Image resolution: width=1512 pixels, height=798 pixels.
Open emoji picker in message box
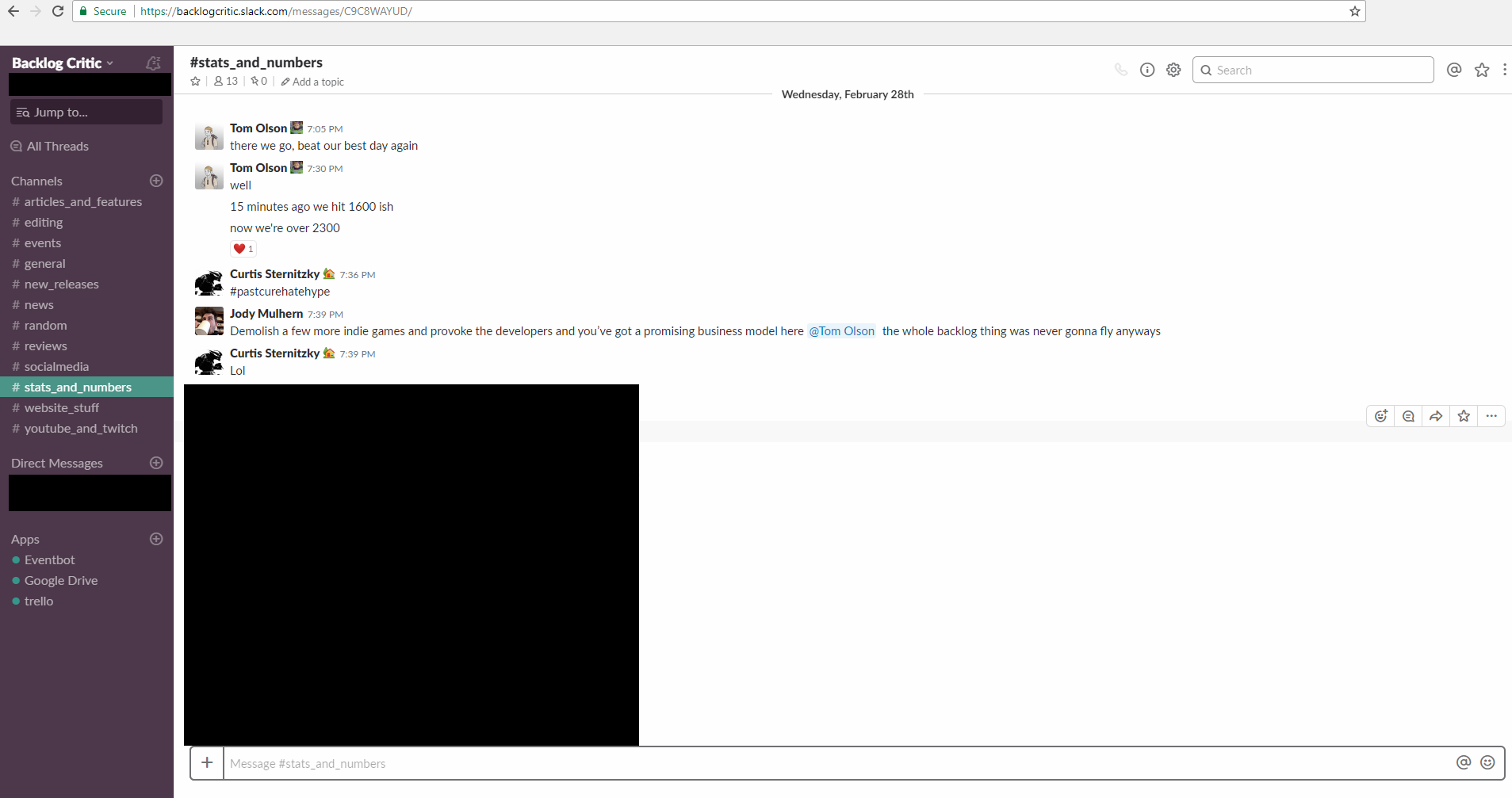1487,762
